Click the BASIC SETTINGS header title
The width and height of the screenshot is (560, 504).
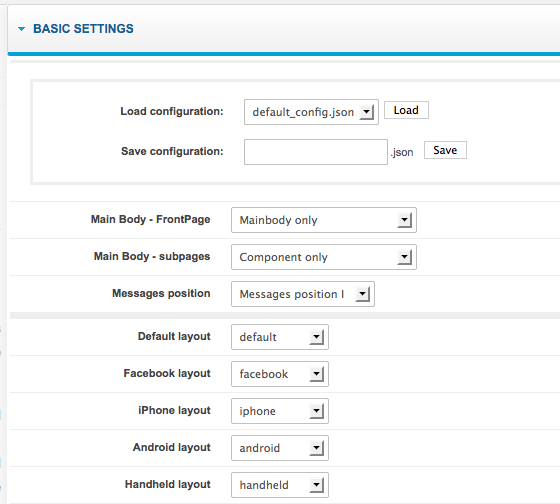83,29
